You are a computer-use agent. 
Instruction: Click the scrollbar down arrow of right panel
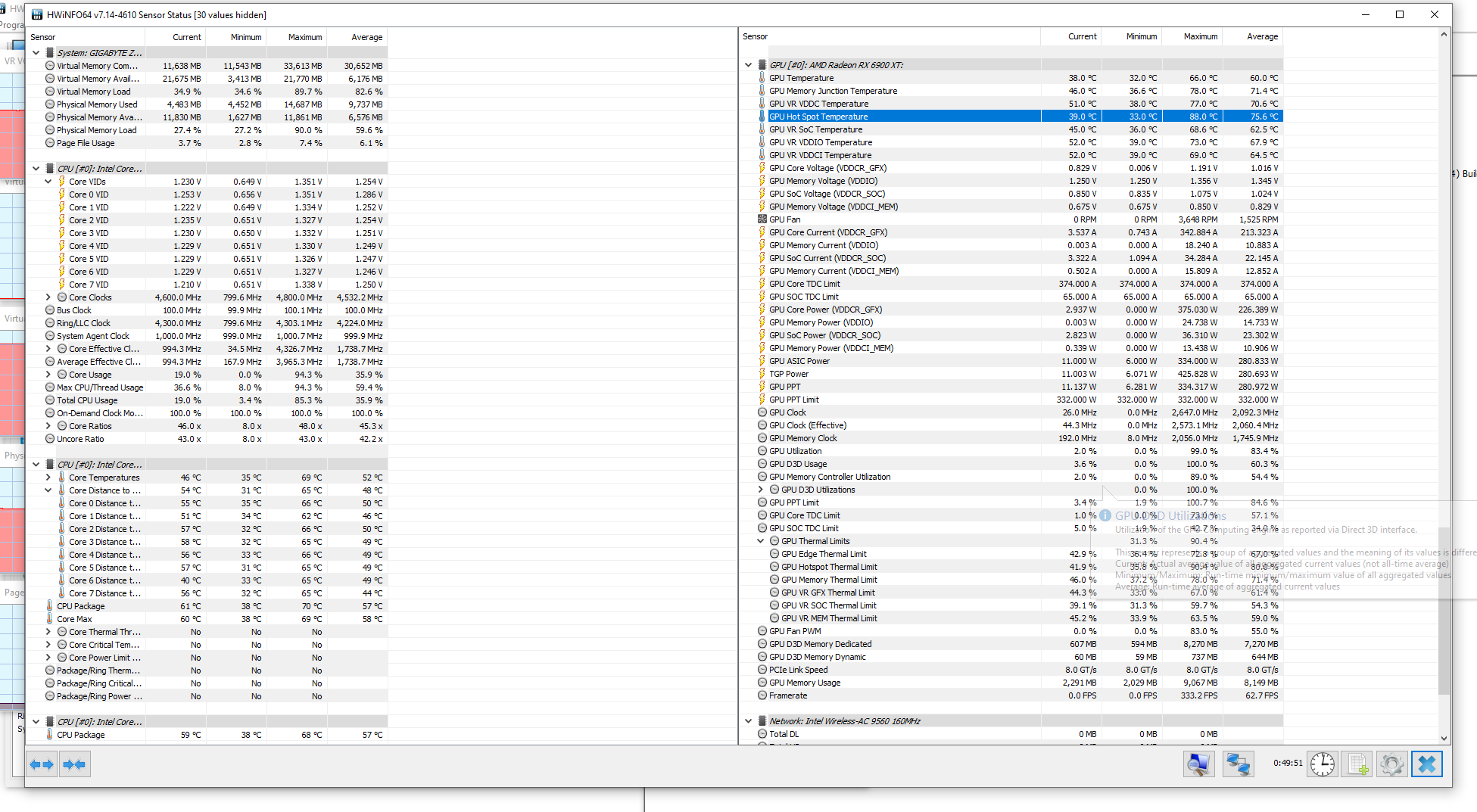(x=1444, y=739)
